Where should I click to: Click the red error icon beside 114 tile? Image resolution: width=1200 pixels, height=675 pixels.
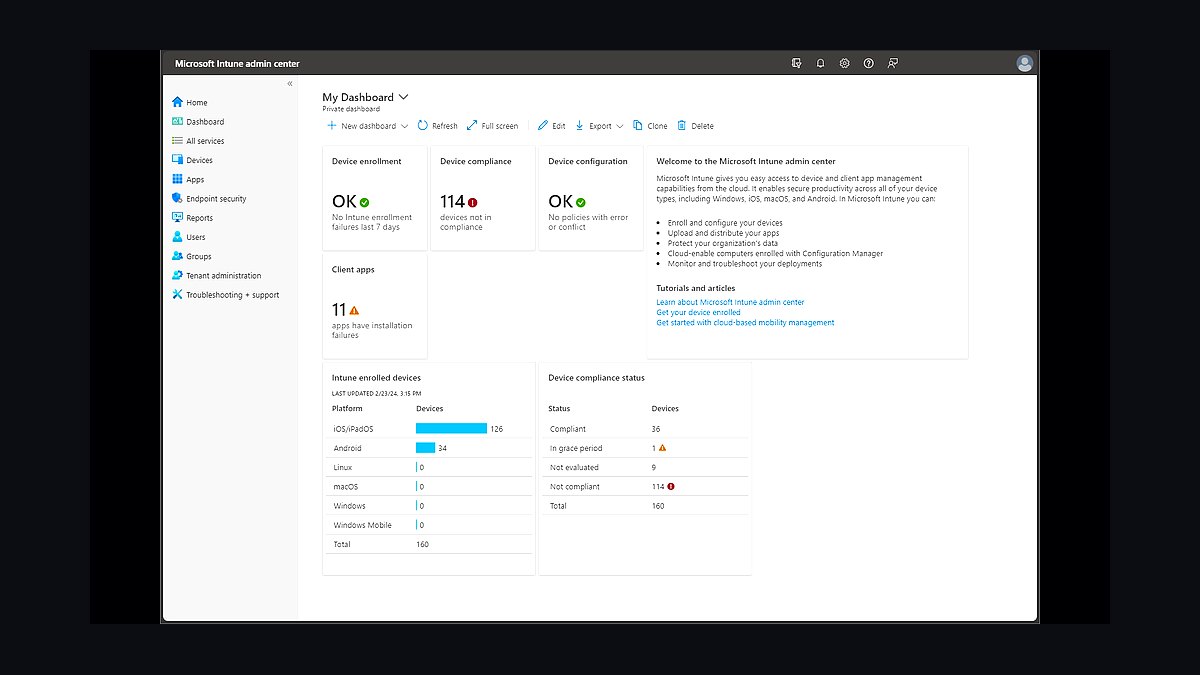point(473,202)
